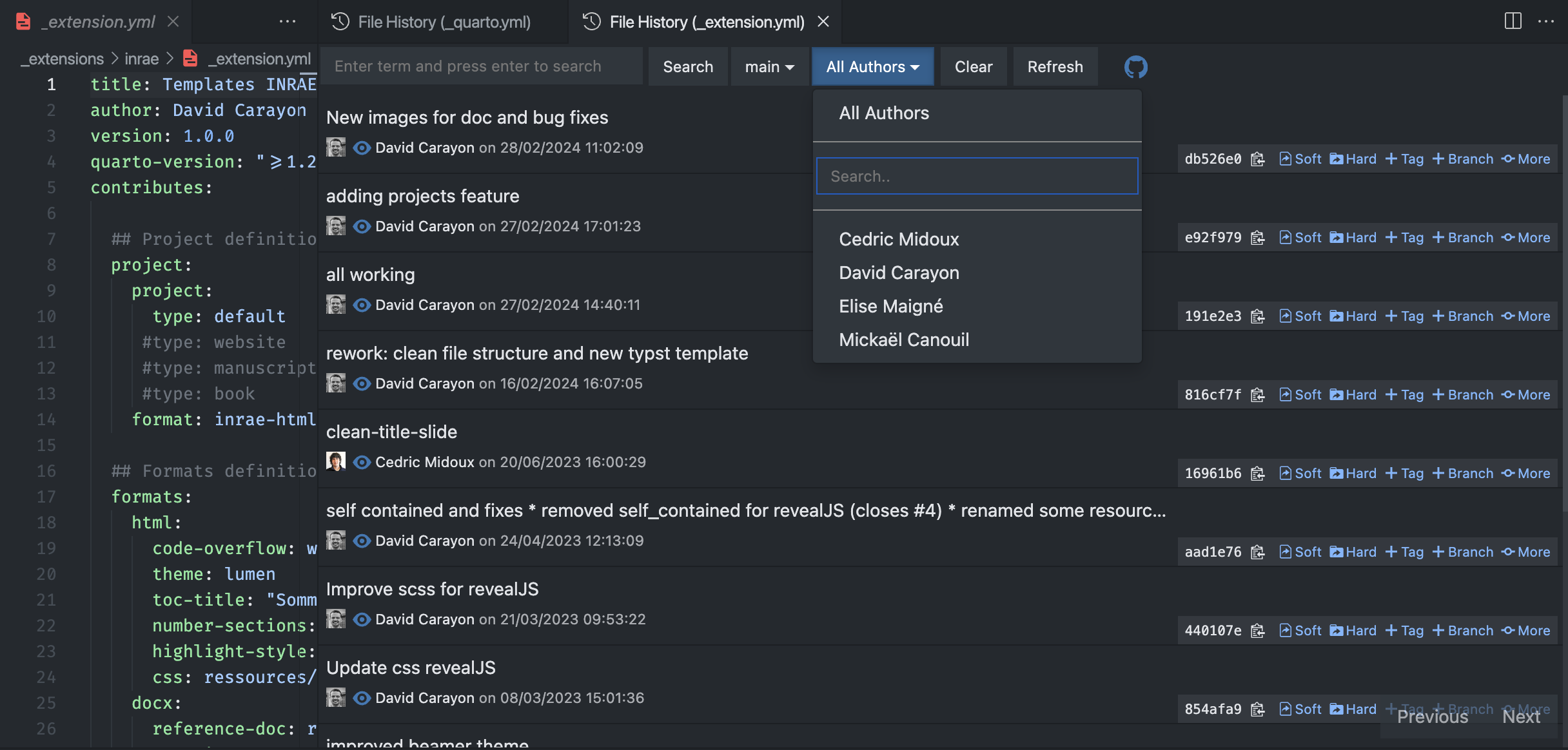Expand More options for commit 816cf7f
Image resolution: width=1568 pixels, height=750 pixels.
click(1525, 395)
